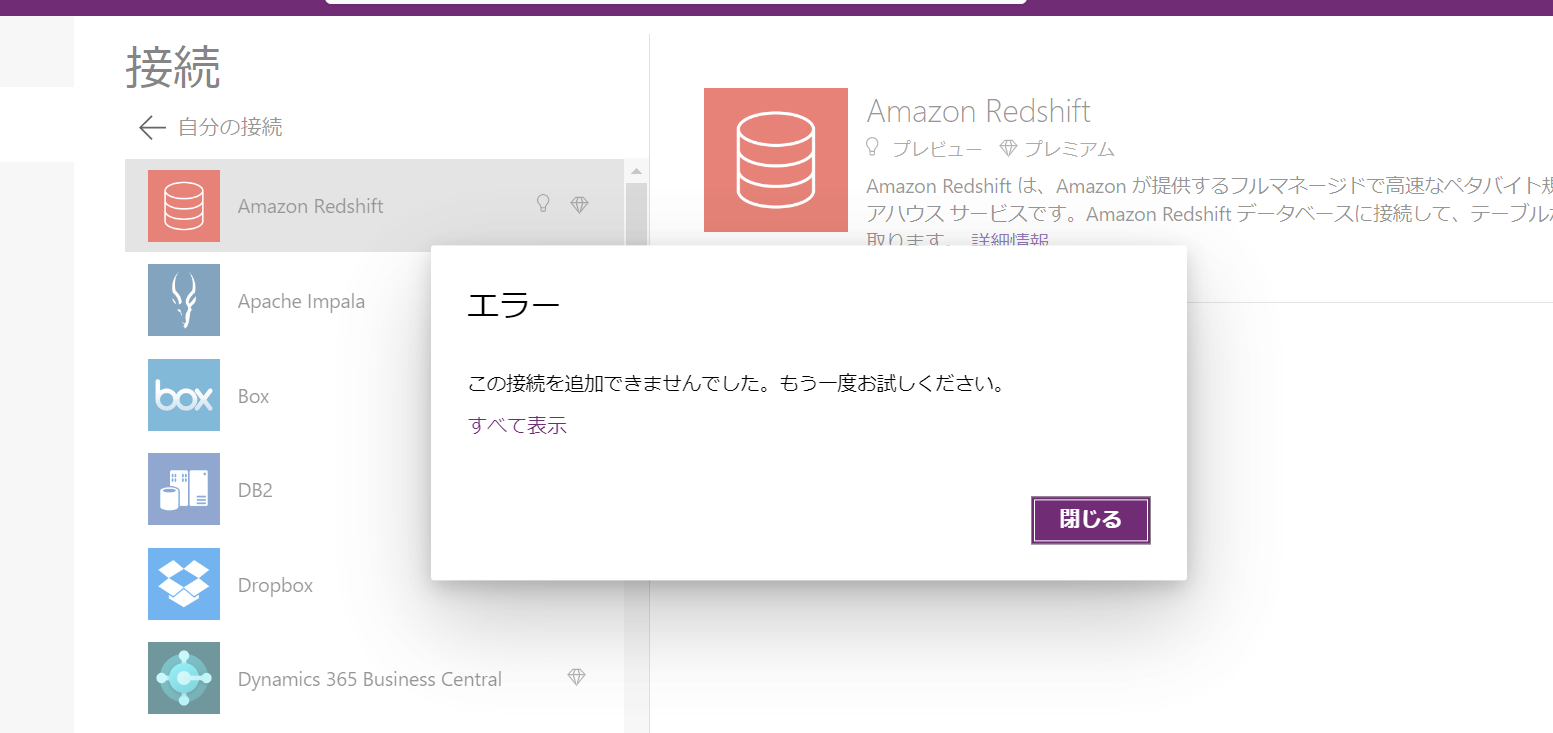Select the Amazon Redshift list icon
Viewport: 1553px width, 733px height.
pyautogui.click(x=184, y=206)
